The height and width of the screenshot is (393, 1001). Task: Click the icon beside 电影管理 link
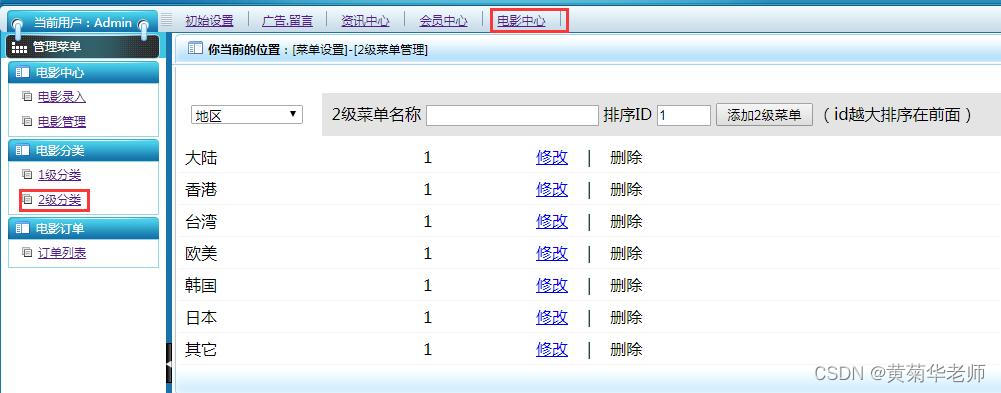point(26,121)
